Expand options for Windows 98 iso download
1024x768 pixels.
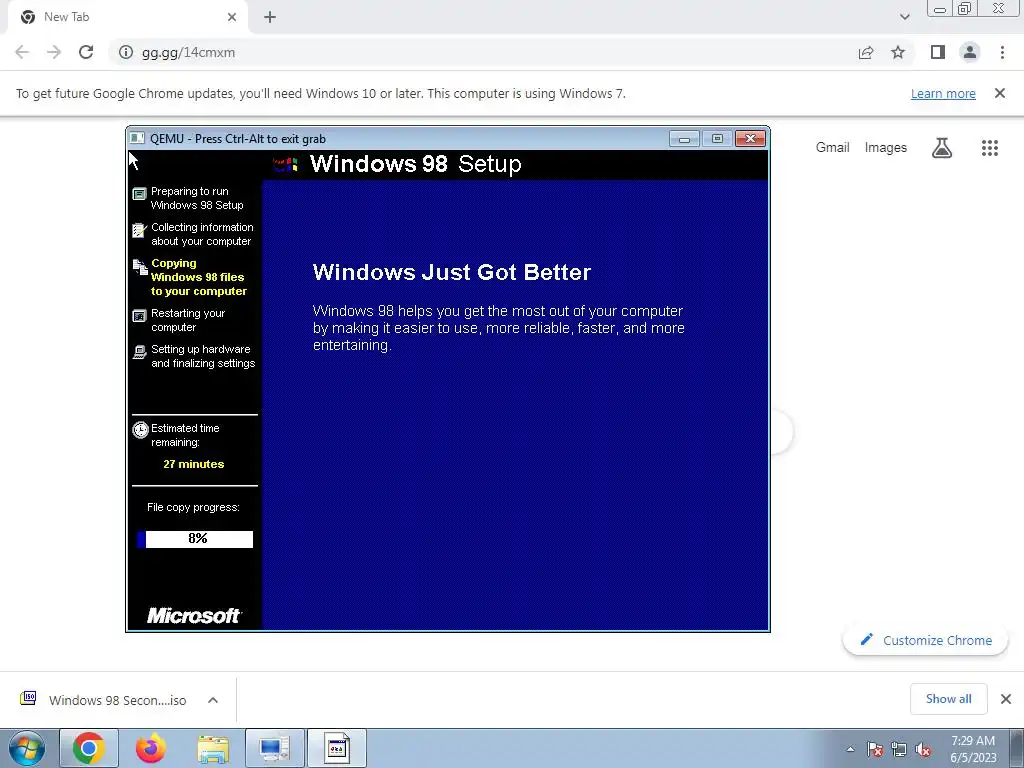coord(213,700)
